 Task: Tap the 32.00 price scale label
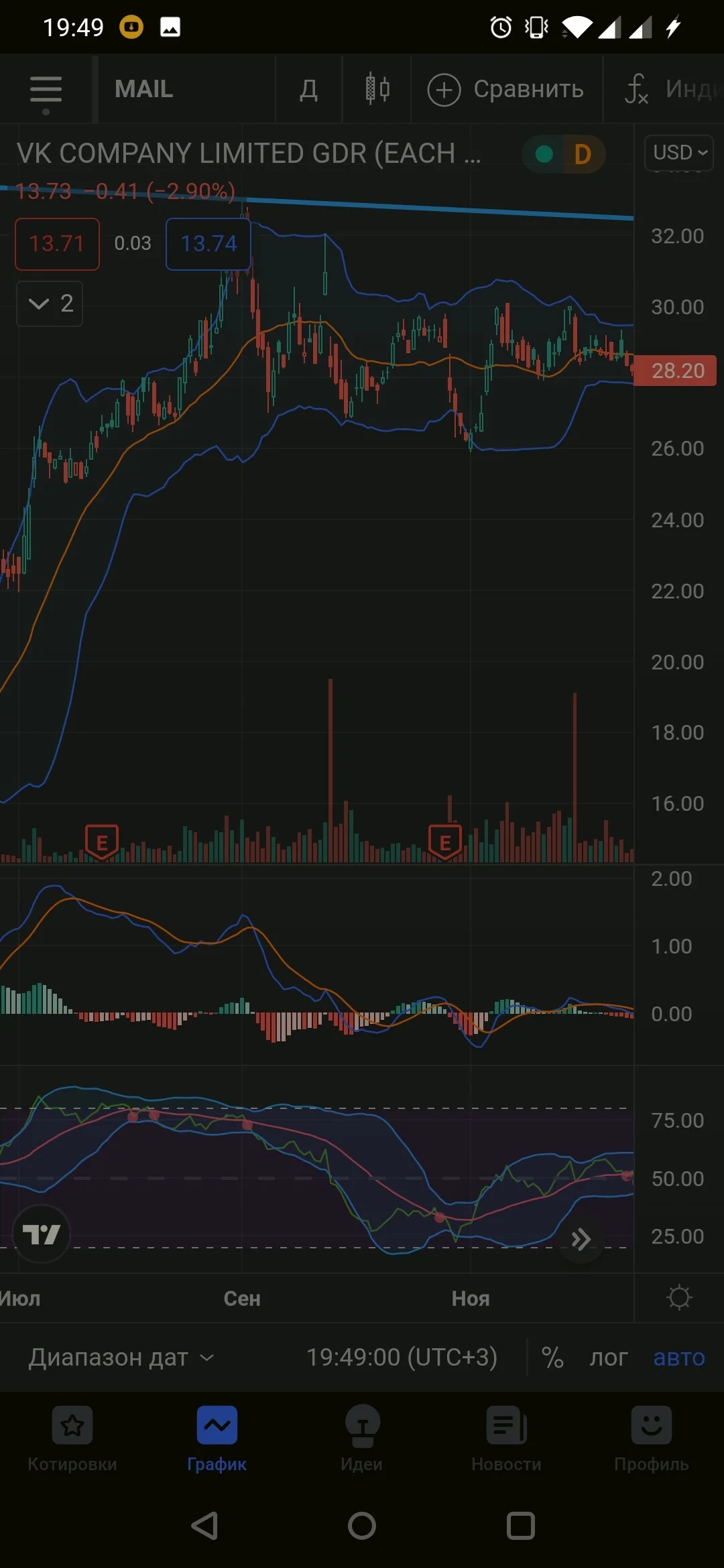coord(677,236)
